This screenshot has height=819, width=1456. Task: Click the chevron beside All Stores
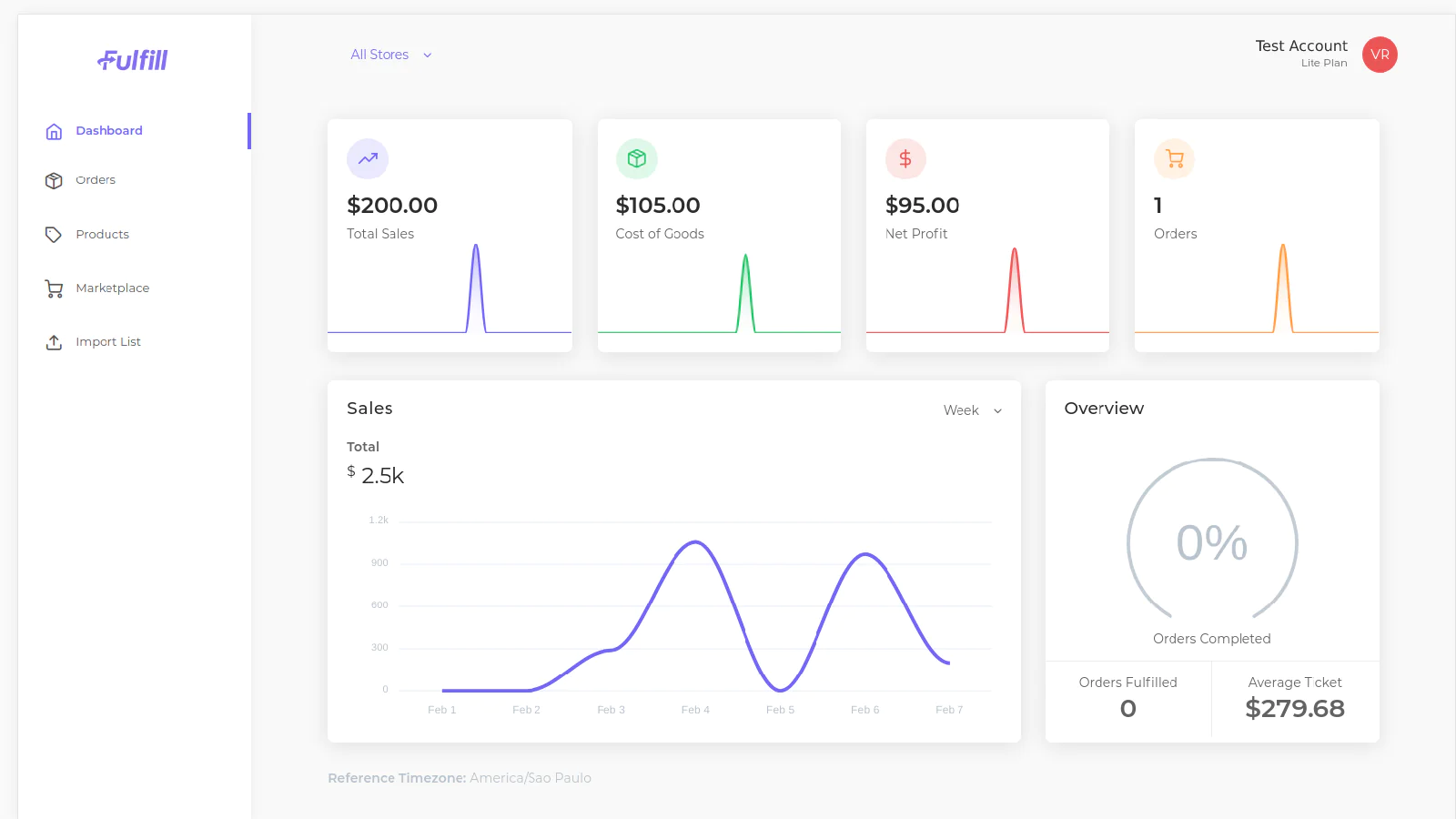[428, 56]
